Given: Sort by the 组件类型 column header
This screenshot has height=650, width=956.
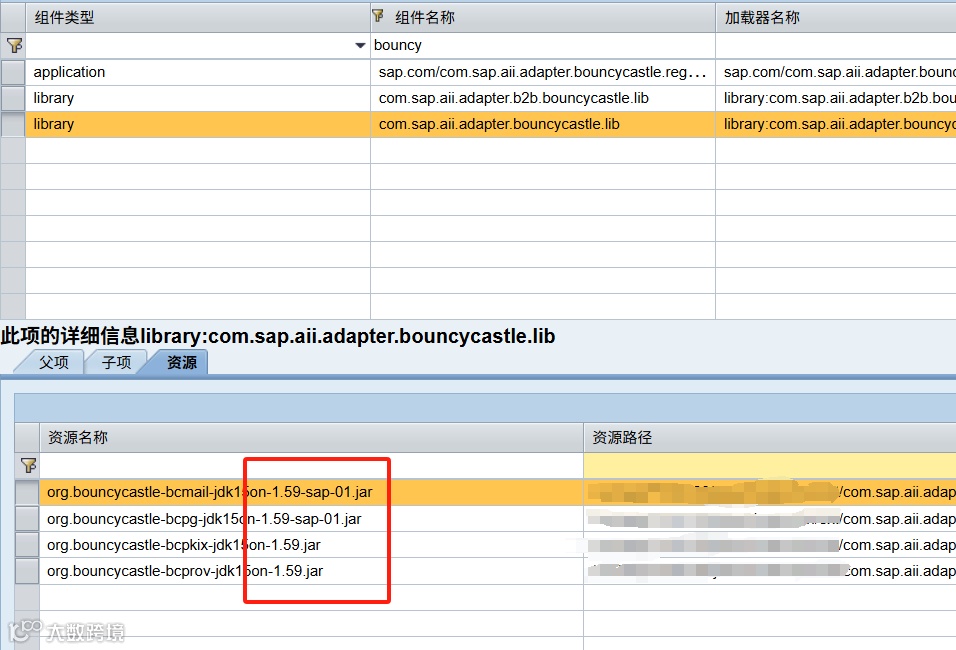Looking at the screenshot, I should (x=198, y=17).
